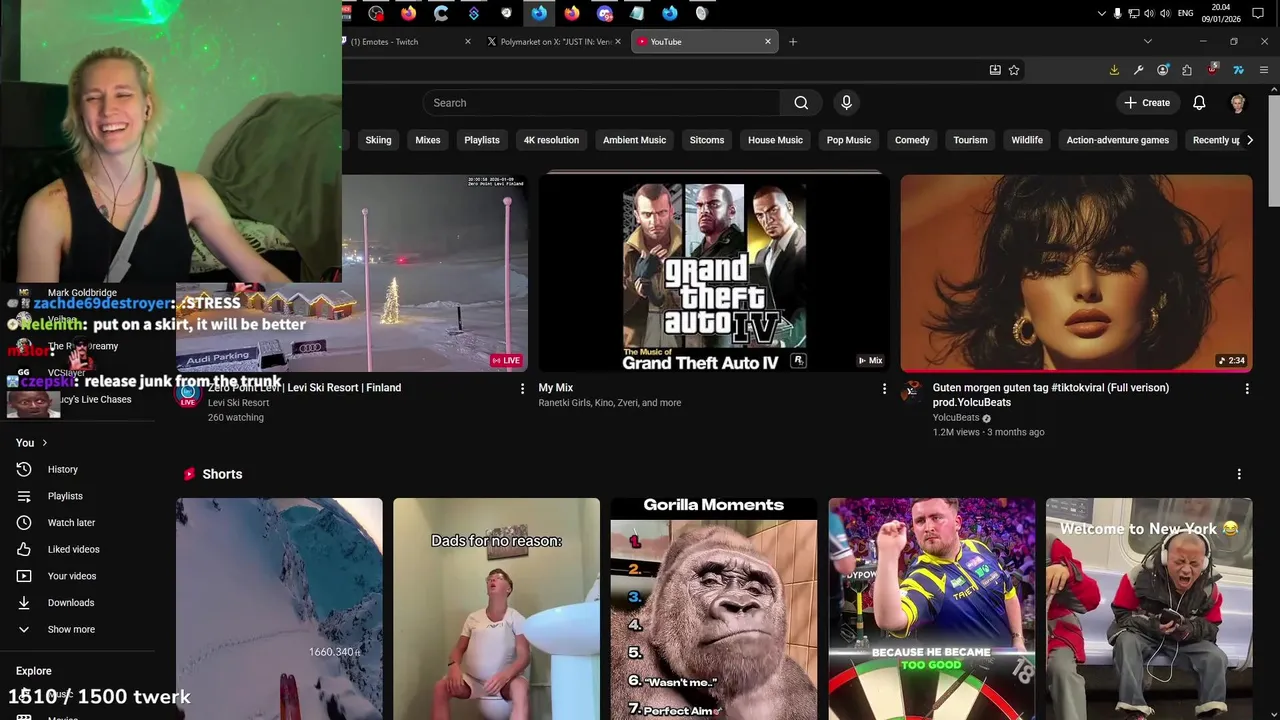Viewport: 1280px width, 720px height.
Task: Click the taskbar microphone tray icon
Action: point(1117,13)
